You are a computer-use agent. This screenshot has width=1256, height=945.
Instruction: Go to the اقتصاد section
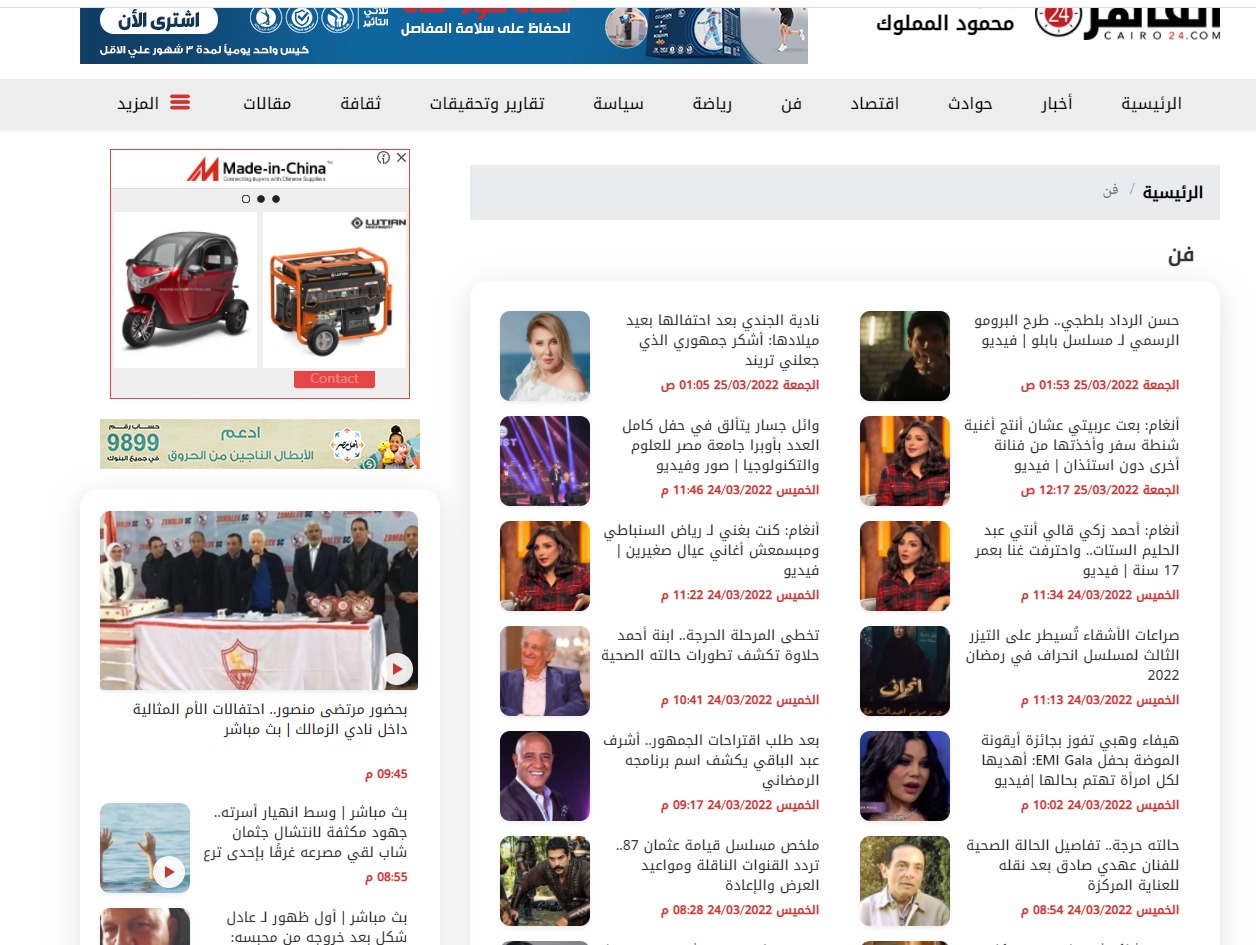tap(874, 104)
